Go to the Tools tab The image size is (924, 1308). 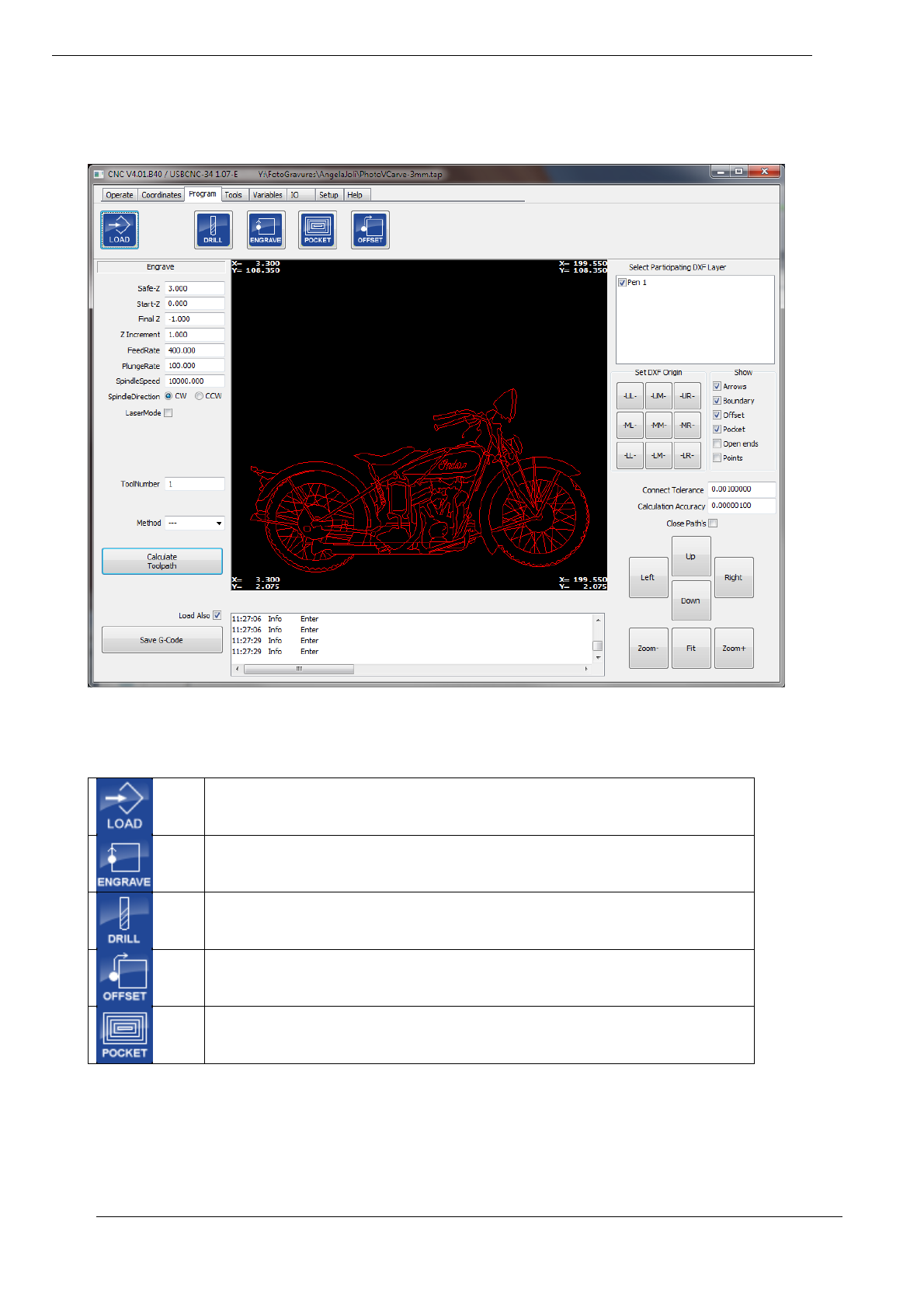(x=234, y=195)
